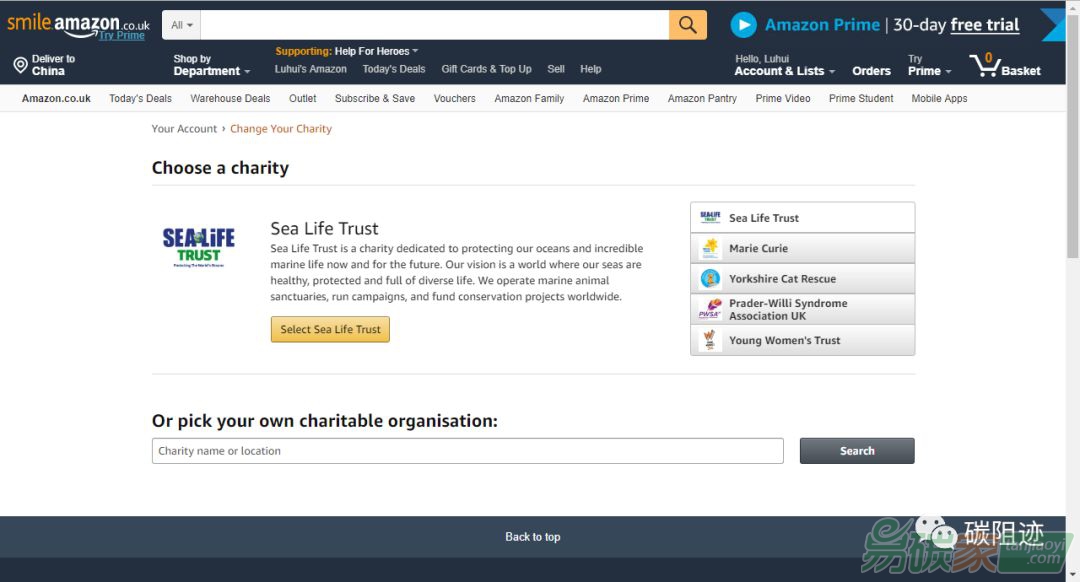
Task: Open the Supporting Help For Heroes dropdown
Action: [347, 51]
